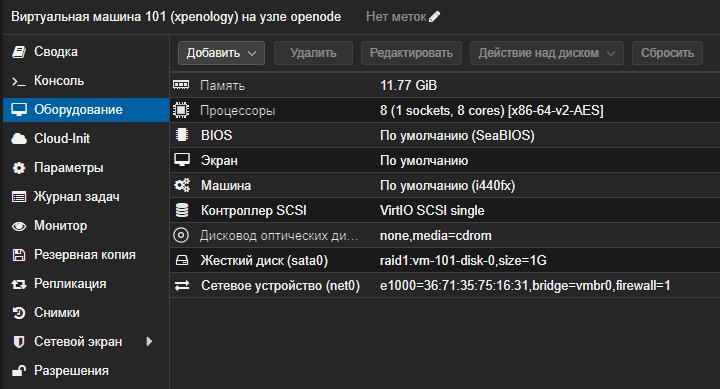Open the Действие над диском dropdown

coord(546,53)
